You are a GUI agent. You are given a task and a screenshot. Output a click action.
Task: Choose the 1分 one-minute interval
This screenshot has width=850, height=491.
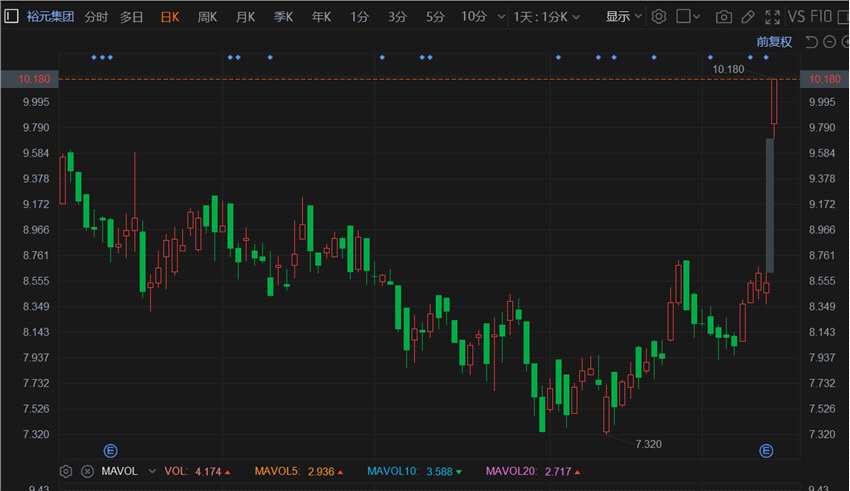coord(359,17)
